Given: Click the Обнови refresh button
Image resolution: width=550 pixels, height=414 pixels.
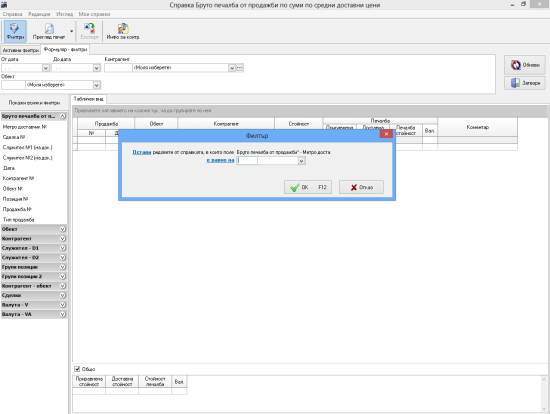Looking at the screenshot, I should pos(525,65).
